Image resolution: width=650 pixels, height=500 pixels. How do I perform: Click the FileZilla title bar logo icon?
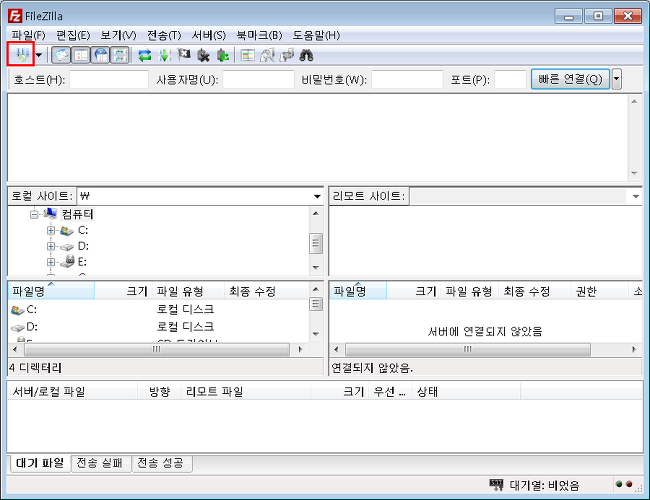[x=15, y=16]
